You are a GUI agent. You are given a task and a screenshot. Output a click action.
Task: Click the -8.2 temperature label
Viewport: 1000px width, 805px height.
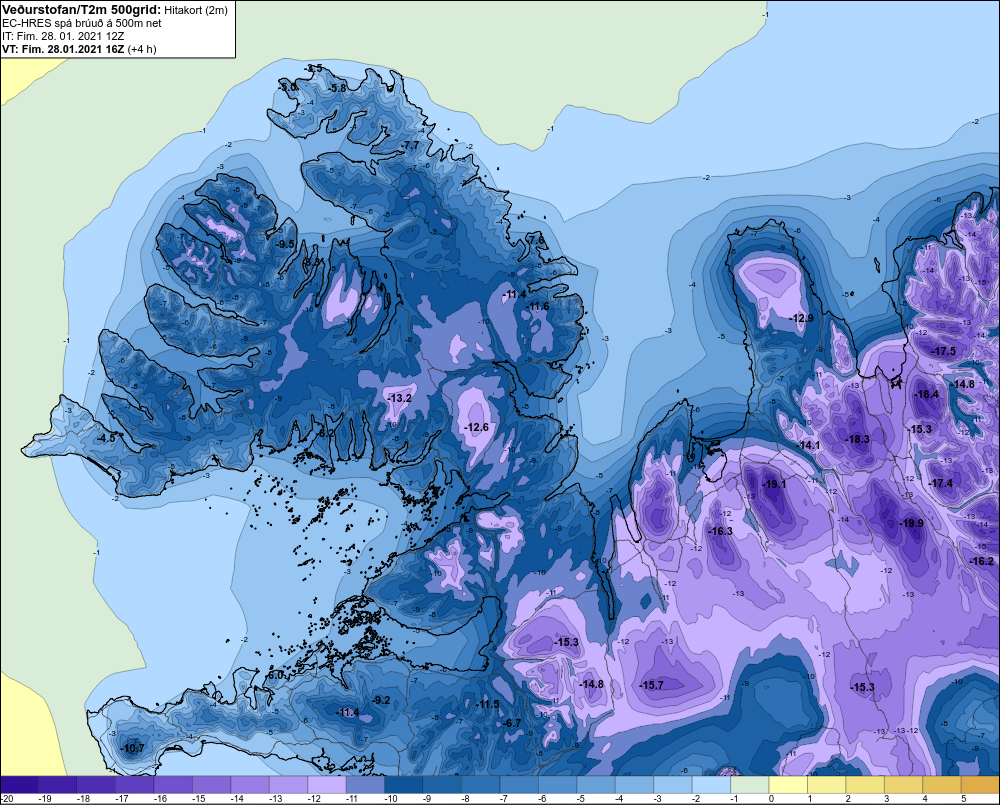(x=326, y=432)
